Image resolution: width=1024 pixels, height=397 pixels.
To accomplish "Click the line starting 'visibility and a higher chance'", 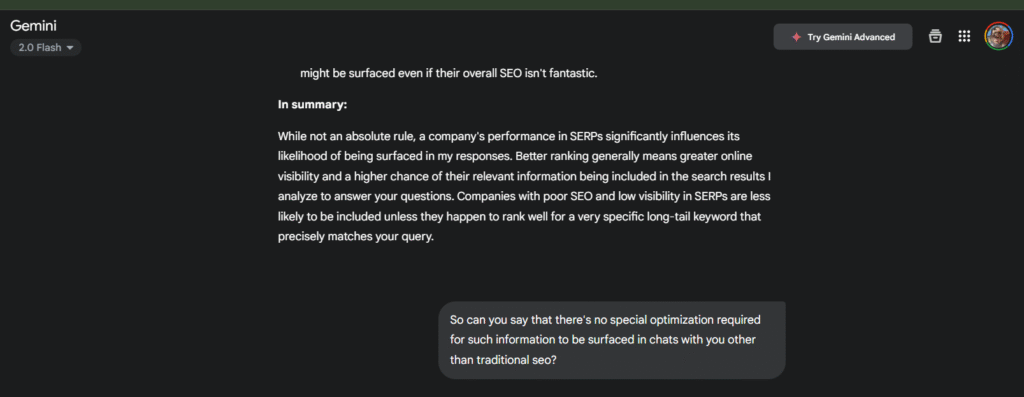I will tap(525, 176).
